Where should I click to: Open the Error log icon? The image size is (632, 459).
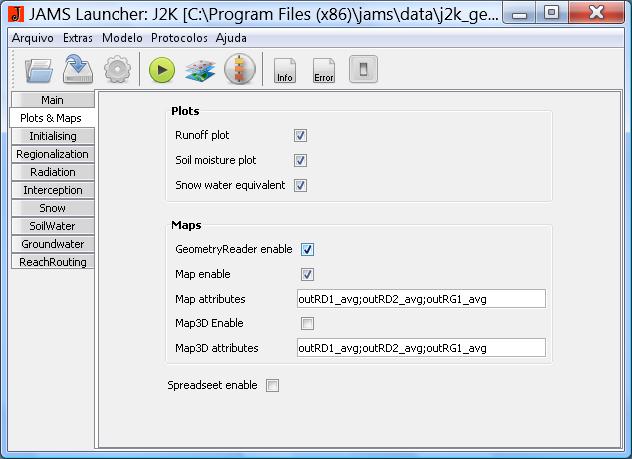click(324, 70)
